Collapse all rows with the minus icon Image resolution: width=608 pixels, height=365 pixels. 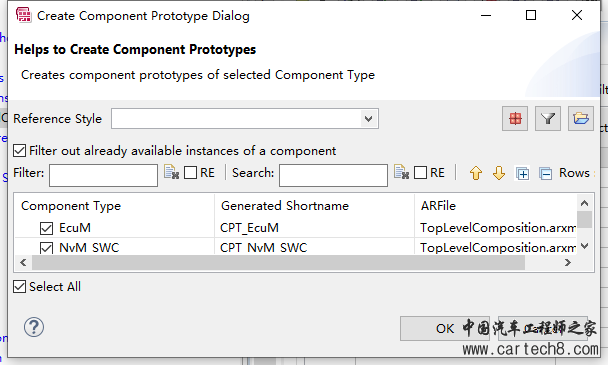pos(546,173)
